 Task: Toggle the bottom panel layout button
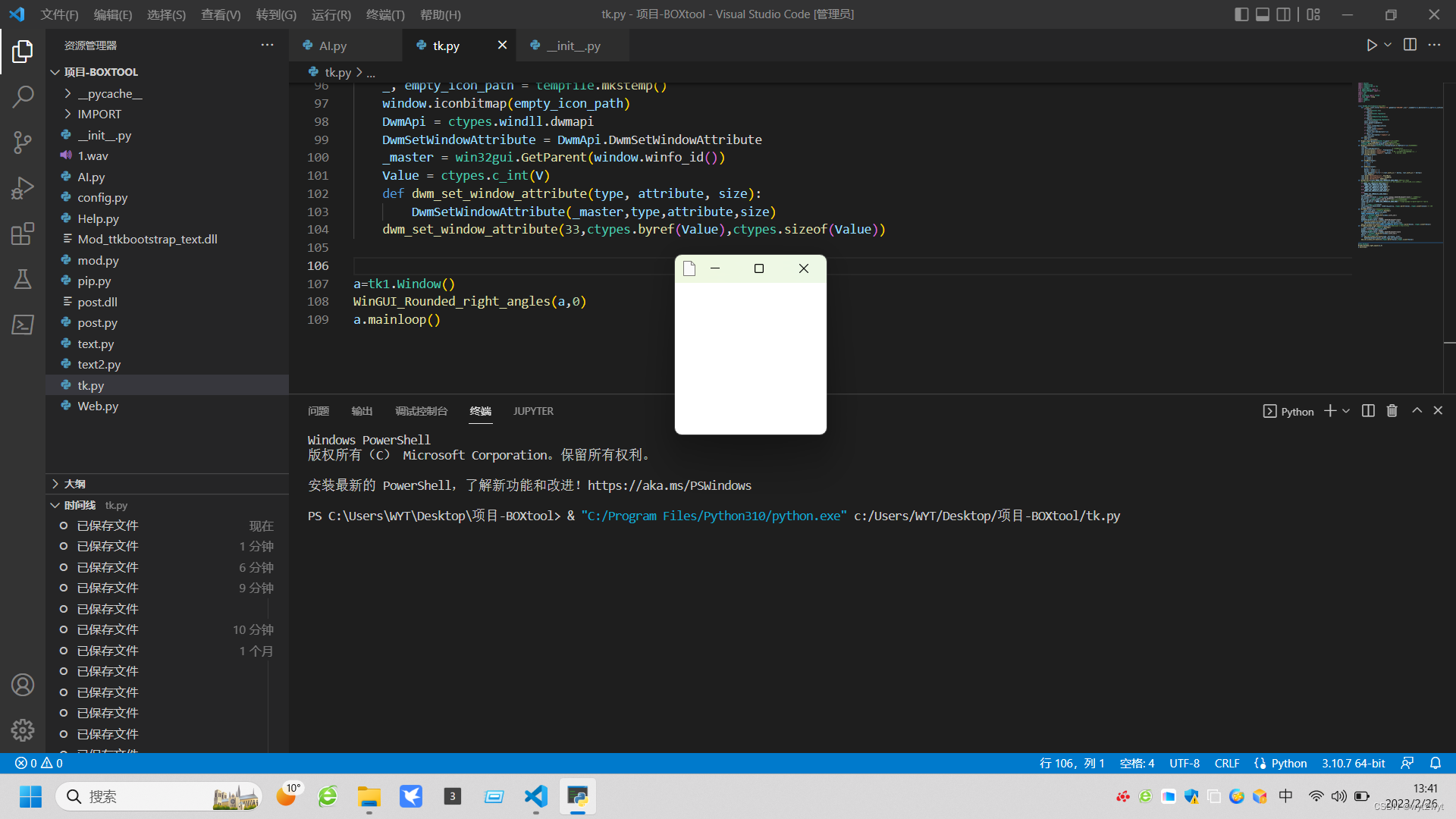(x=1263, y=14)
